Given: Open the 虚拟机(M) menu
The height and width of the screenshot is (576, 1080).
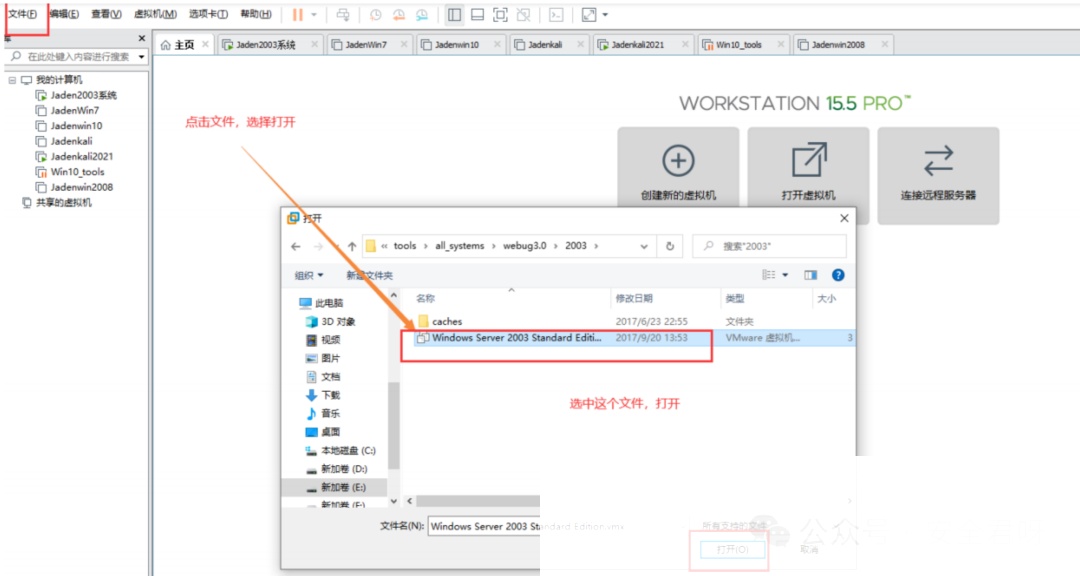Looking at the screenshot, I should point(155,14).
